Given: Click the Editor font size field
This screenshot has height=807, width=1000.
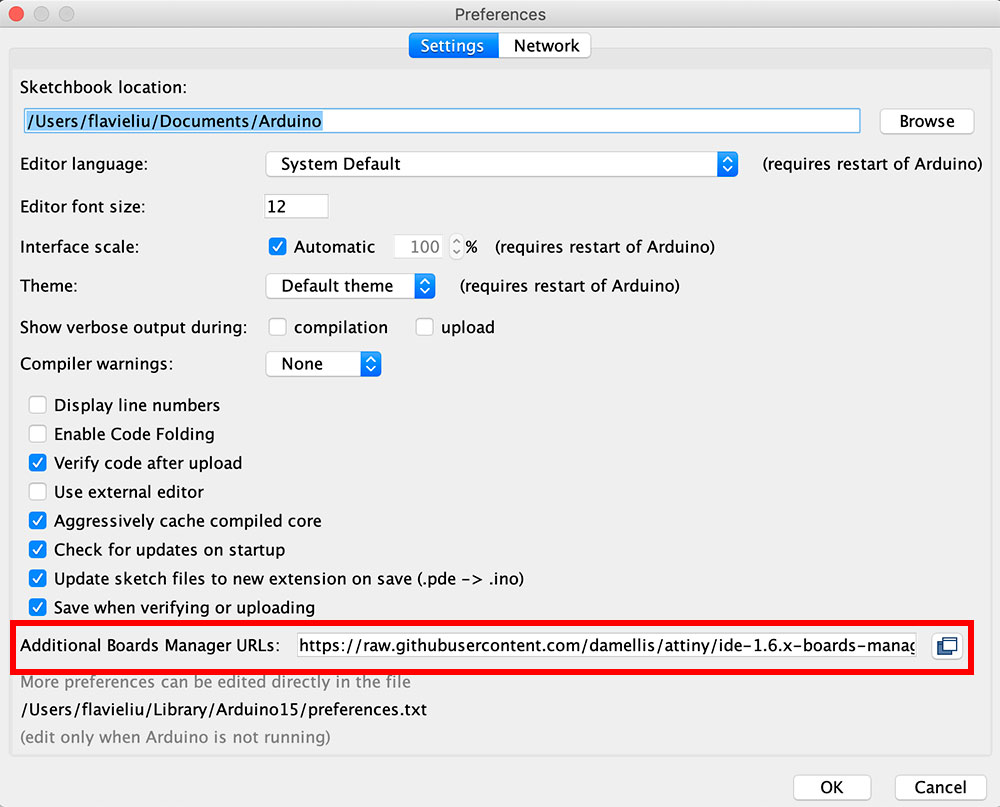Looking at the screenshot, I should 296,207.
